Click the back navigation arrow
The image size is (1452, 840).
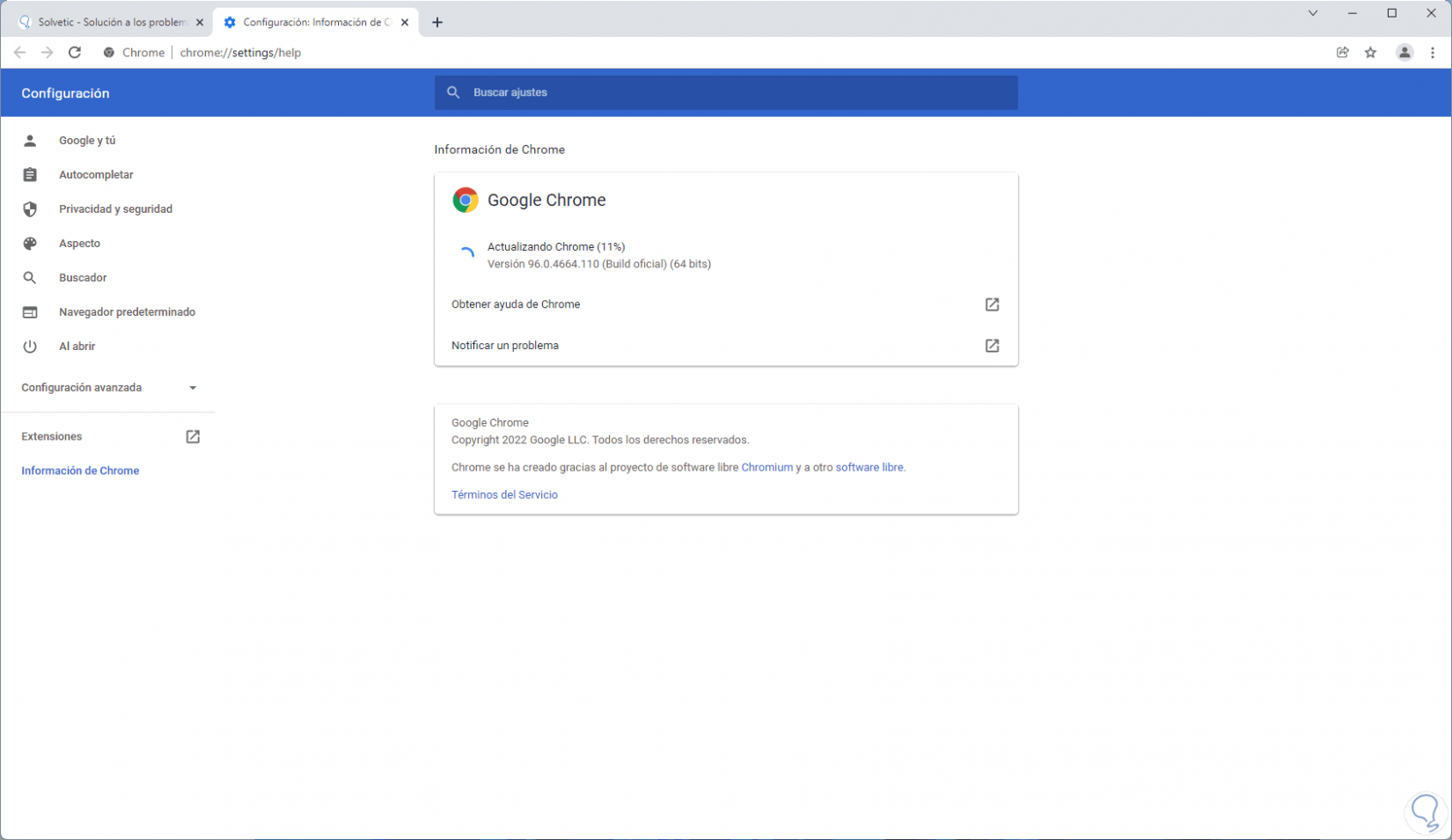(x=20, y=53)
